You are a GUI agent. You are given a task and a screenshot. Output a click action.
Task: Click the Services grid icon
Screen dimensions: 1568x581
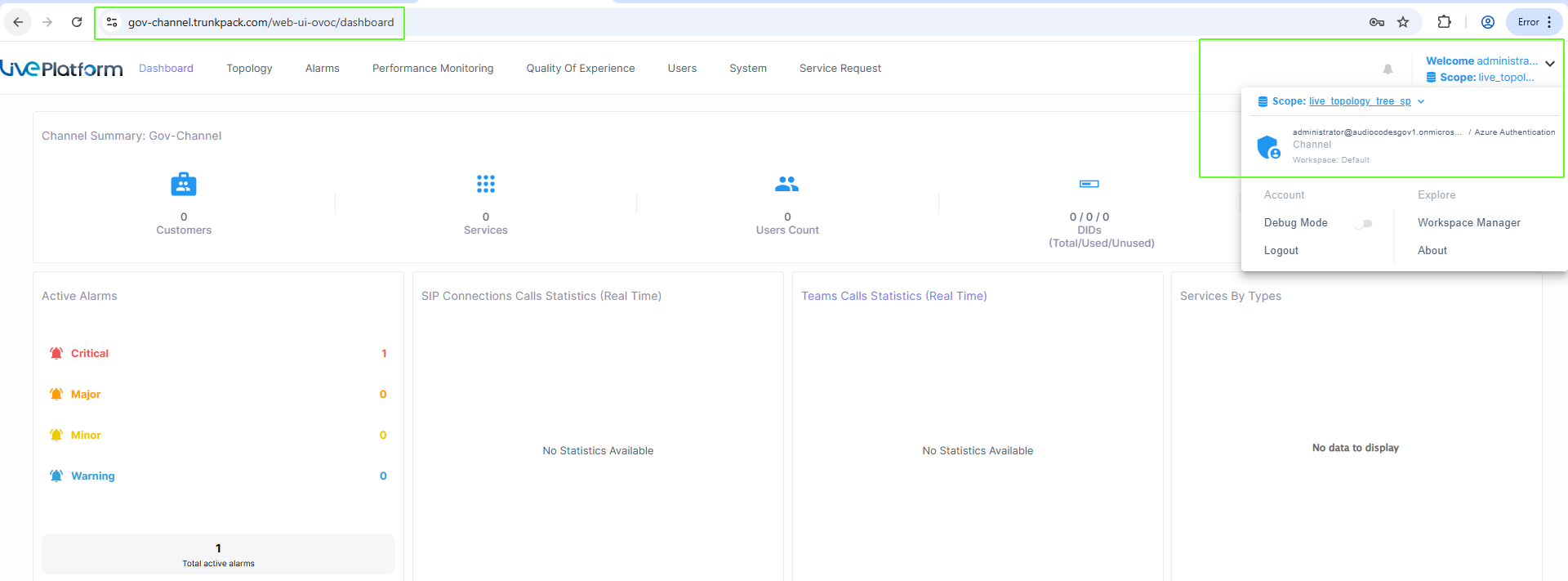pyautogui.click(x=486, y=184)
